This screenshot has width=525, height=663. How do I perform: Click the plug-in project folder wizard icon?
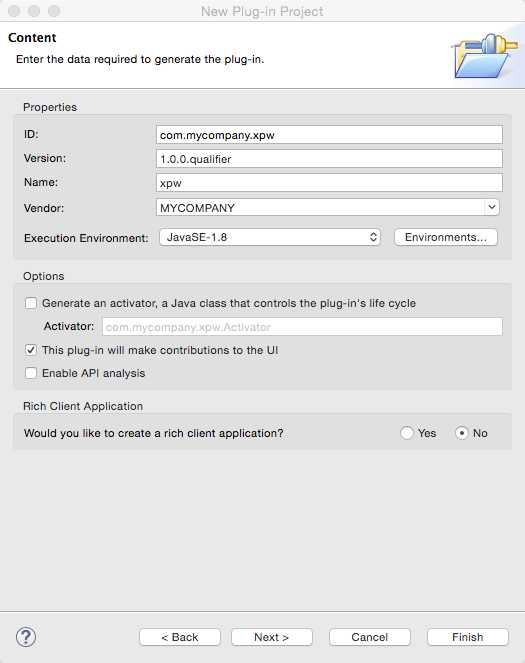coord(486,55)
